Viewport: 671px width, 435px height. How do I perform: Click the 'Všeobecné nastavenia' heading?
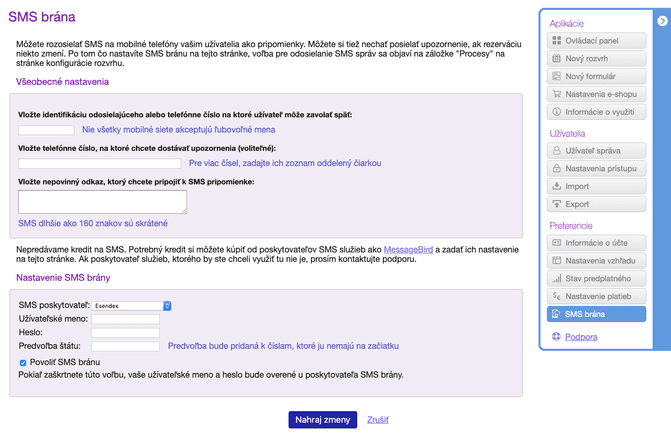[62, 82]
